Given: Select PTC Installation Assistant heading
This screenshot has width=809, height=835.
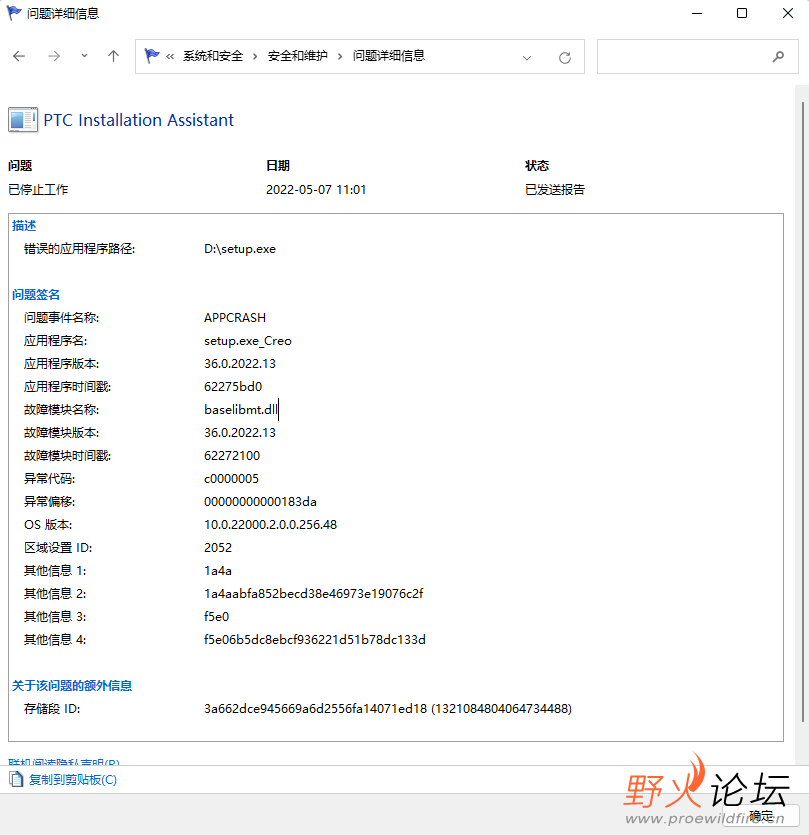Looking at the screenshot, I should tap(138, 120).
